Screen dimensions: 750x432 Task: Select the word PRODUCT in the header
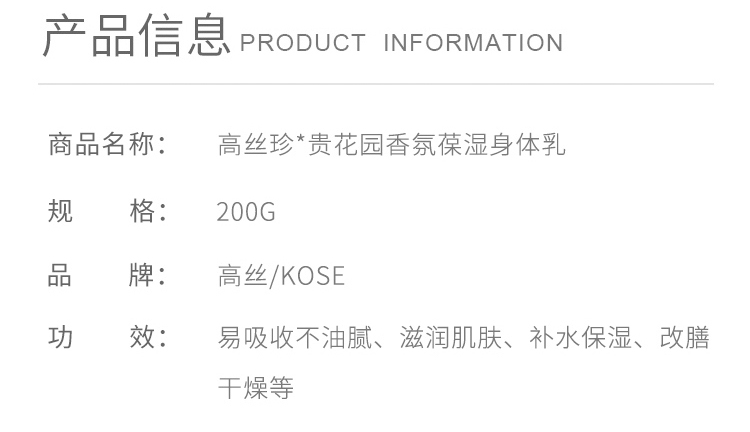click(303, 43)
